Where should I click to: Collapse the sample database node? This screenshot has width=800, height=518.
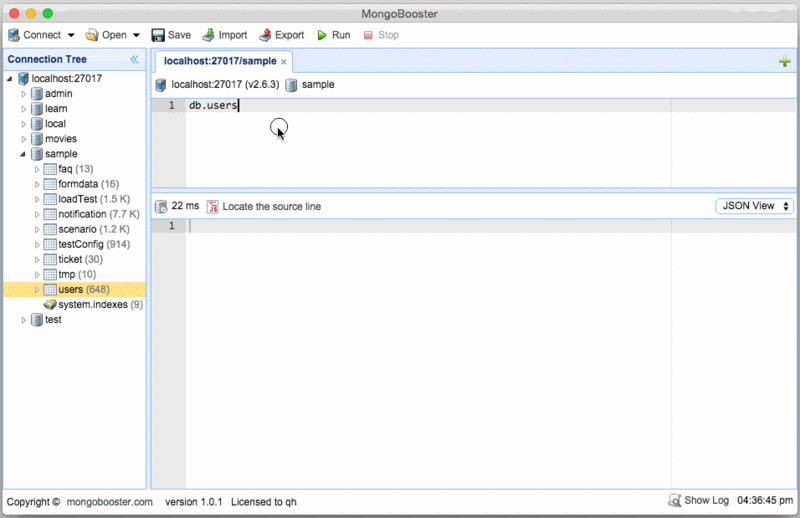click(x=23, y=154)
